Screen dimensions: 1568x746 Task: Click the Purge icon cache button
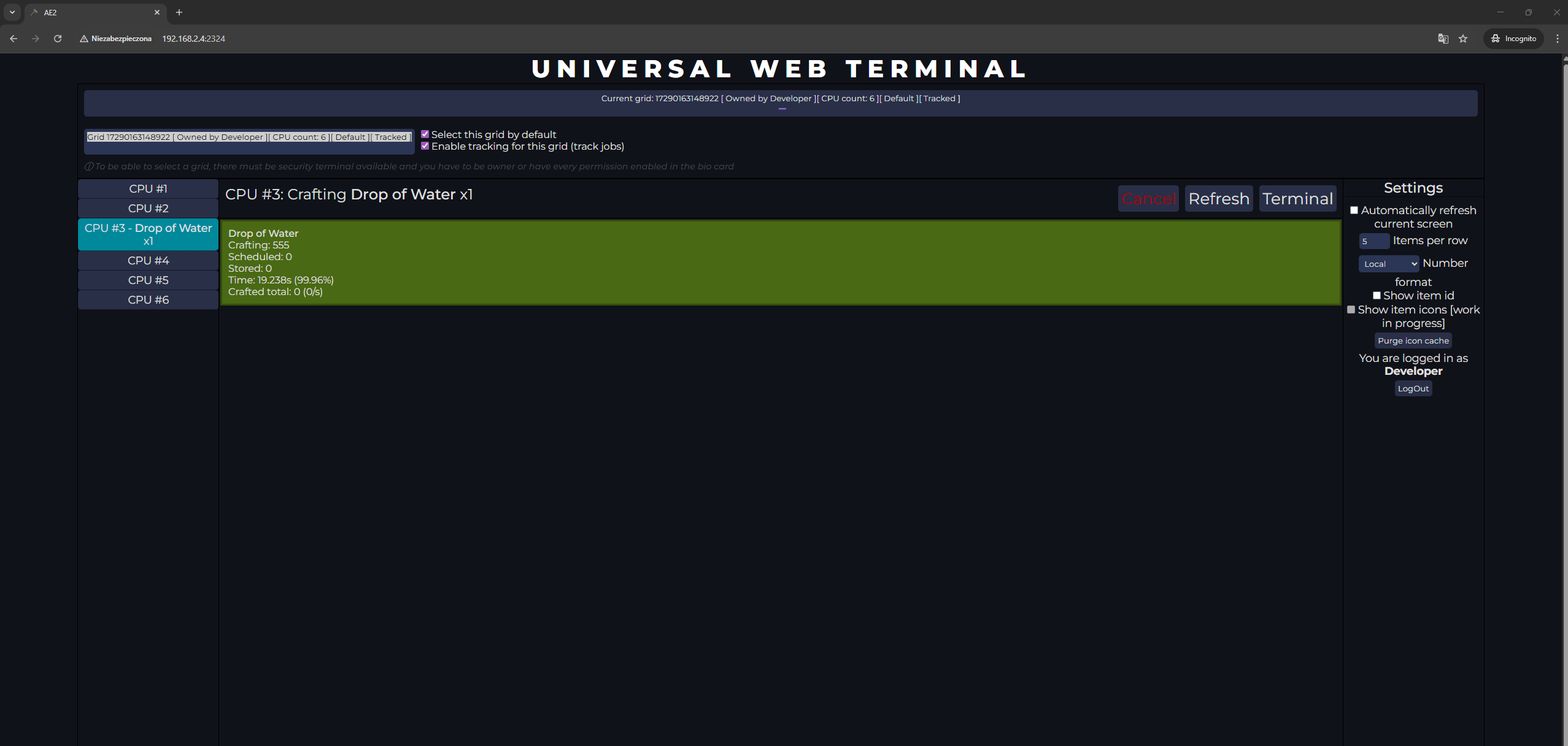click(1413, 340)
